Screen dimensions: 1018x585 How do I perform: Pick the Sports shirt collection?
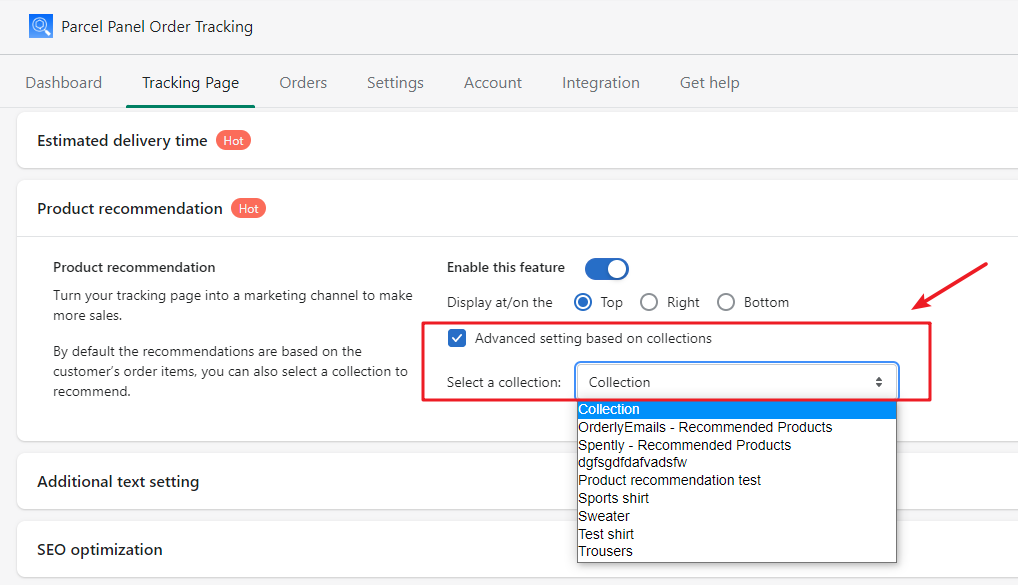(737, 498)
